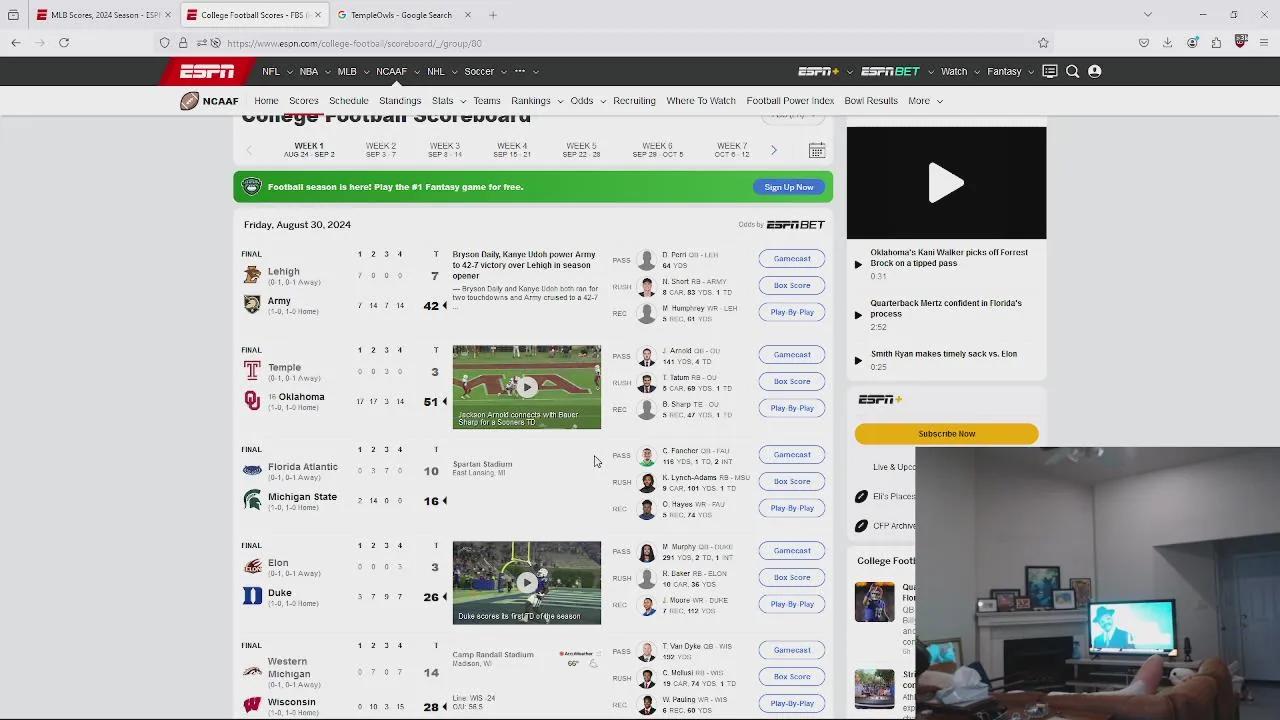The width and height of the screenshot is (1280, 720).
Task: Select Week 5 on the scoreboard
Action: coord(581,150)
